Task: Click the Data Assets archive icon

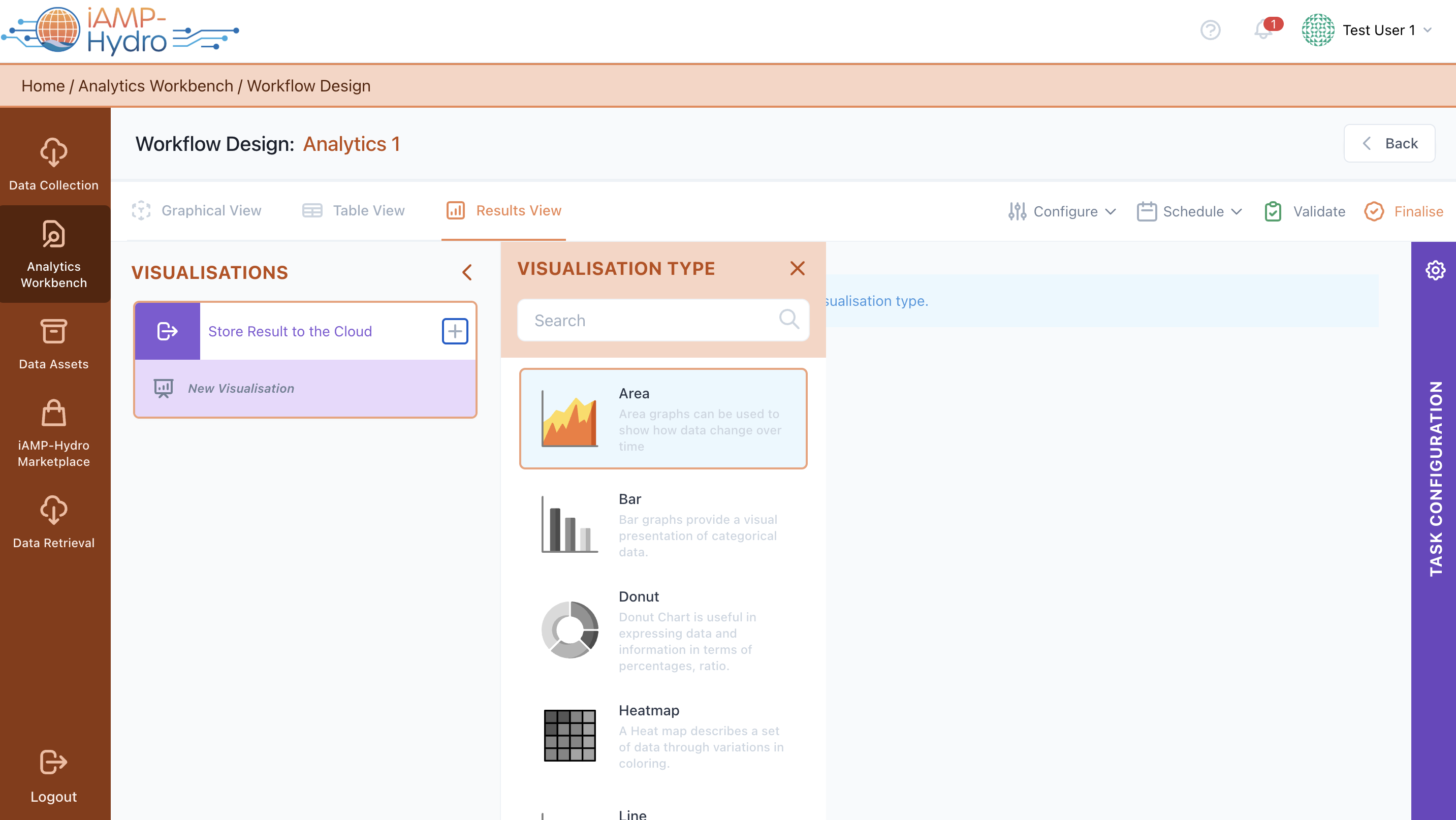Action: pyautogui.click(x=54, y=332)
